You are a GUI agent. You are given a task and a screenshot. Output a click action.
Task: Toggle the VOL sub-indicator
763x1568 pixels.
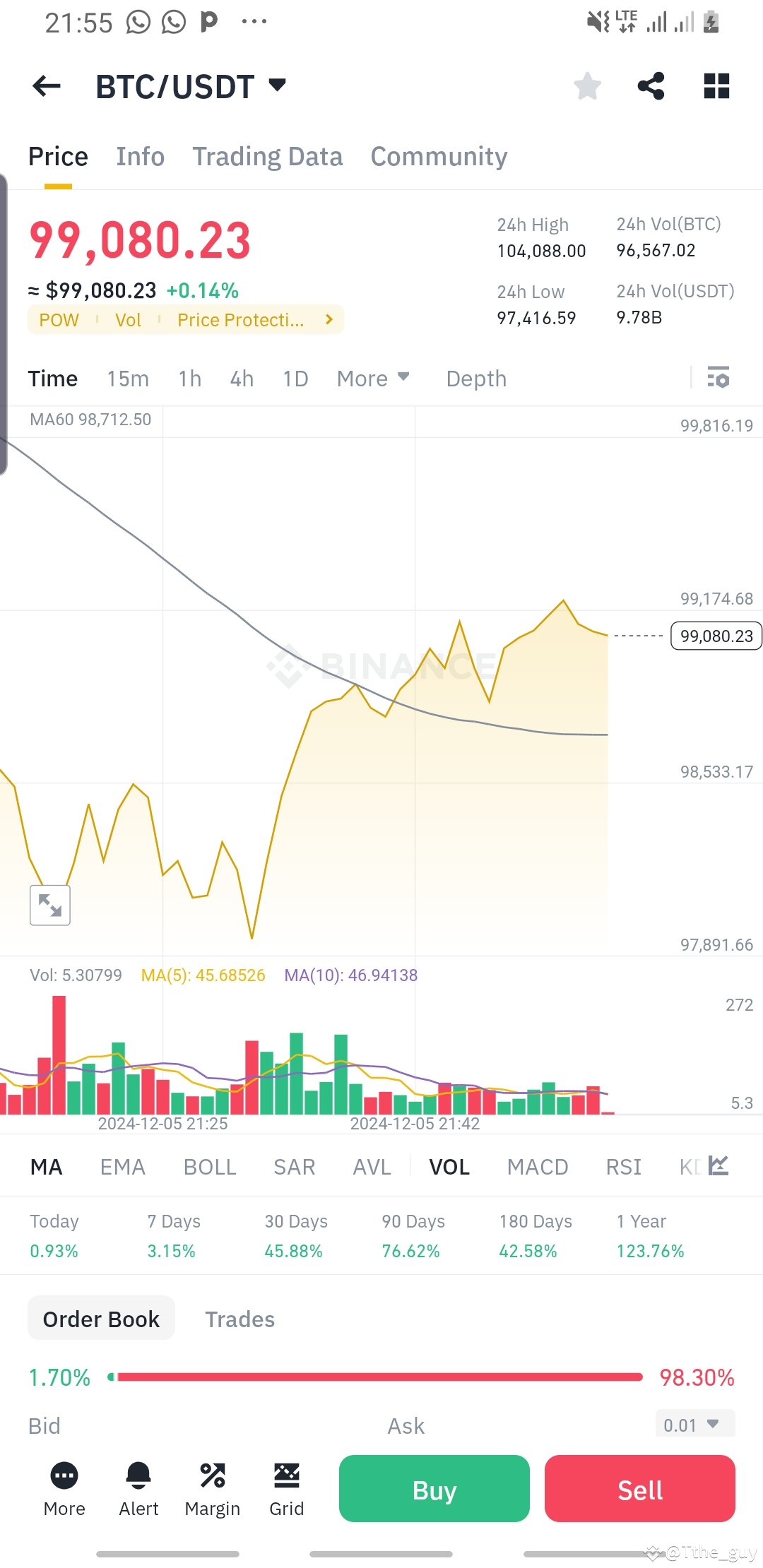pyautogui.click(x=449, y=1168)
